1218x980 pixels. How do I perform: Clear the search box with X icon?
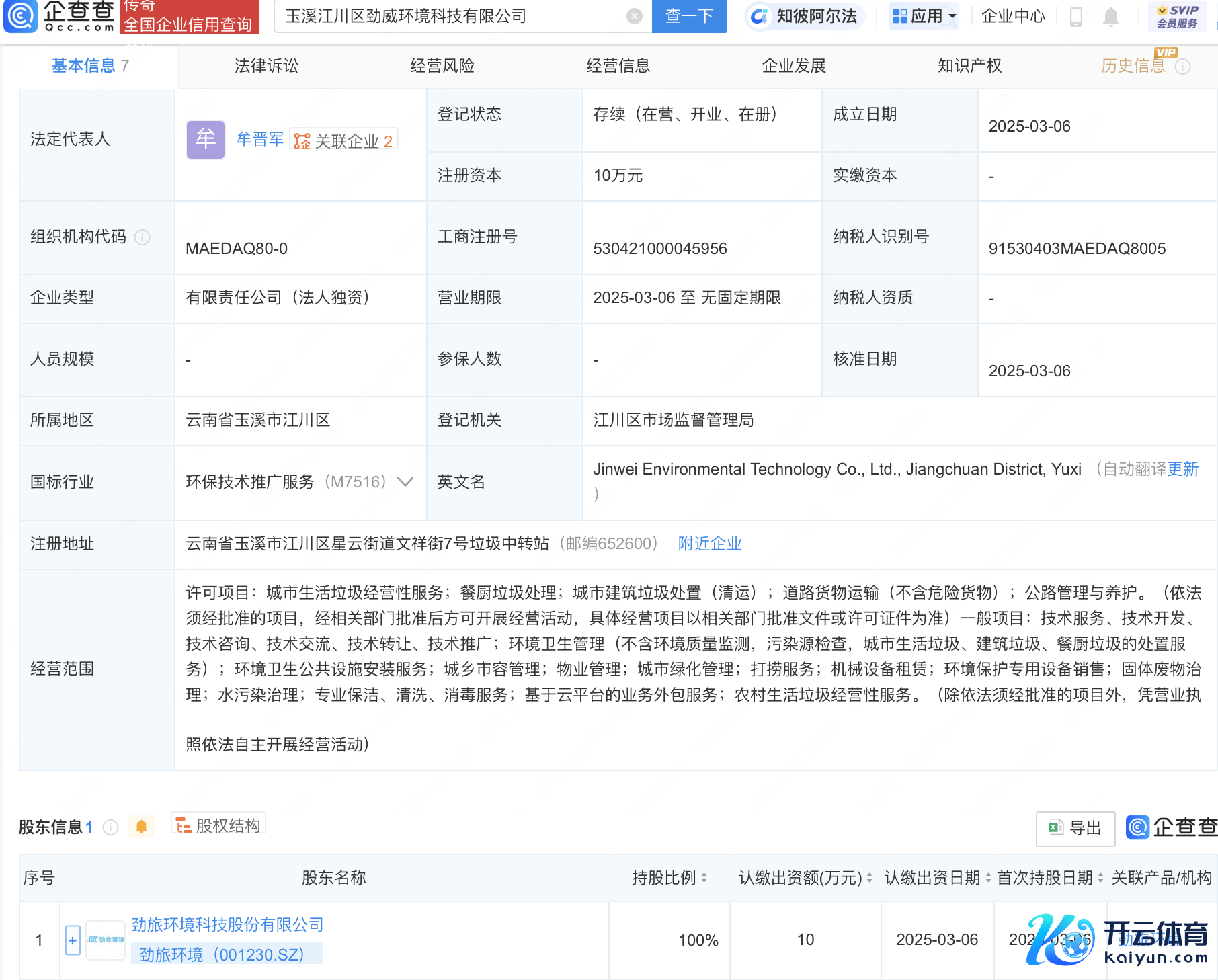pyautogui.click(x=634, y=17)
